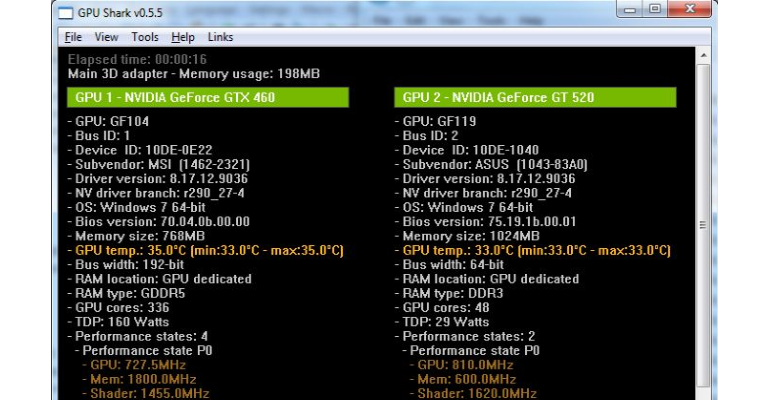Click the GPU Shark window title icon
Screen dimensions: 770x400
(x=66, y=13)
